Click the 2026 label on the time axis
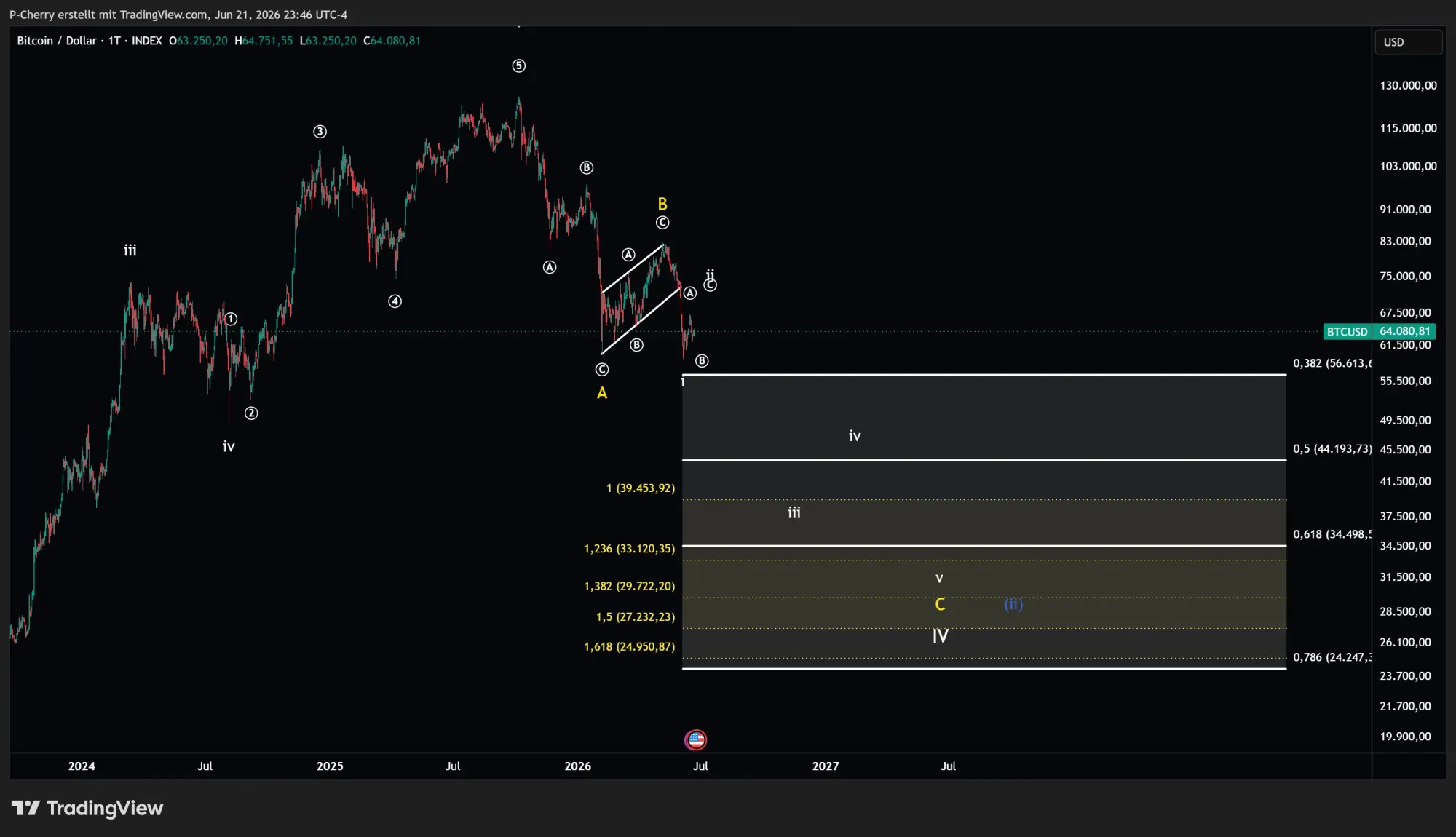1456x837 pixels. click(x=578, y=766)
